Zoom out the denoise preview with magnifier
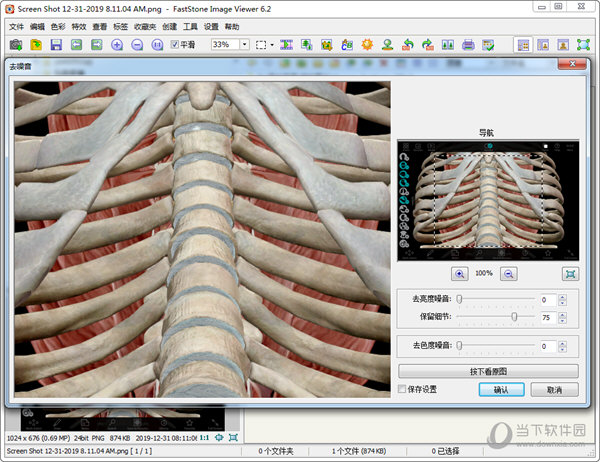 [509, 274]
